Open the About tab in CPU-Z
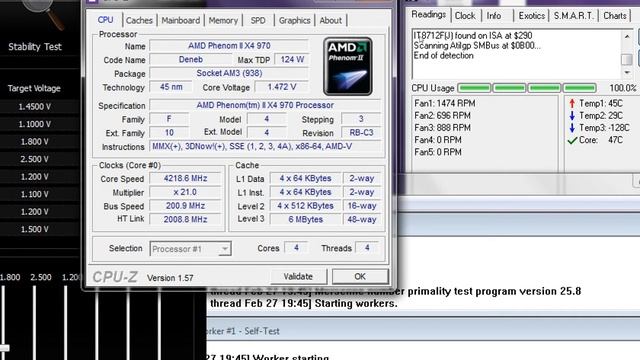 331,20
